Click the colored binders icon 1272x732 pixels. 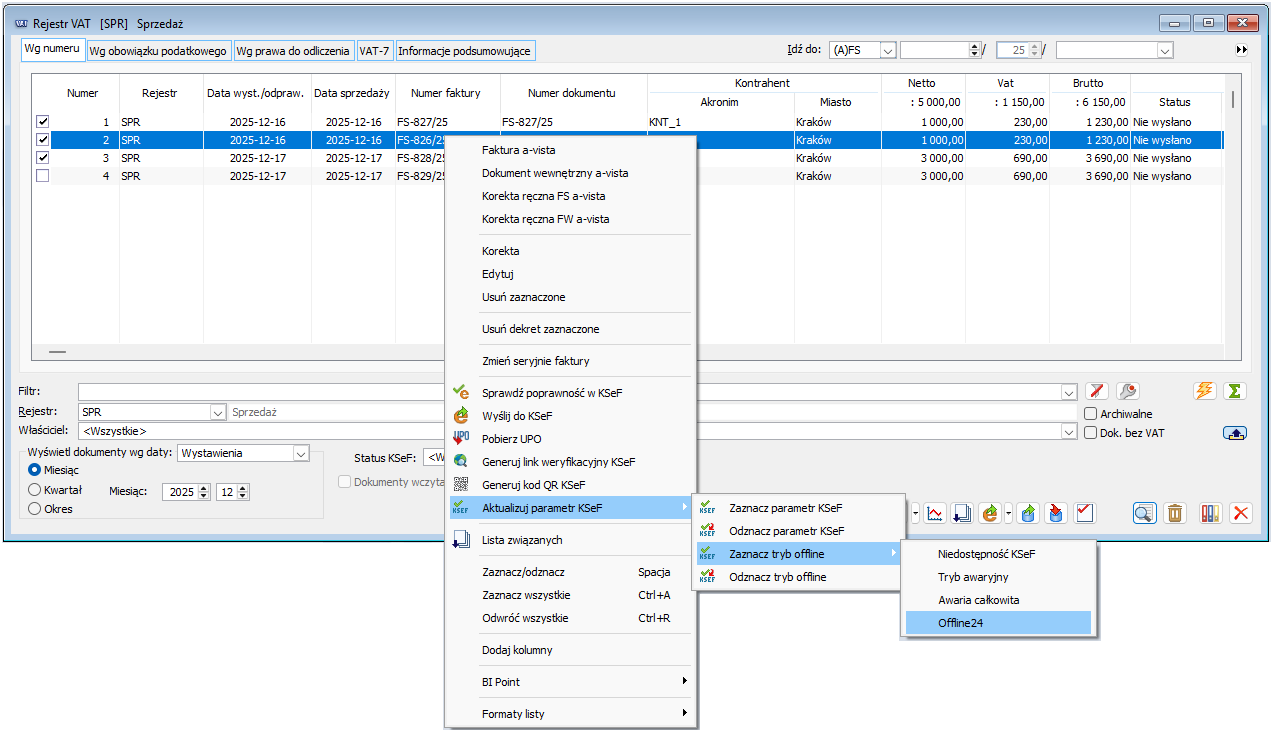(x=1210, y=513)
